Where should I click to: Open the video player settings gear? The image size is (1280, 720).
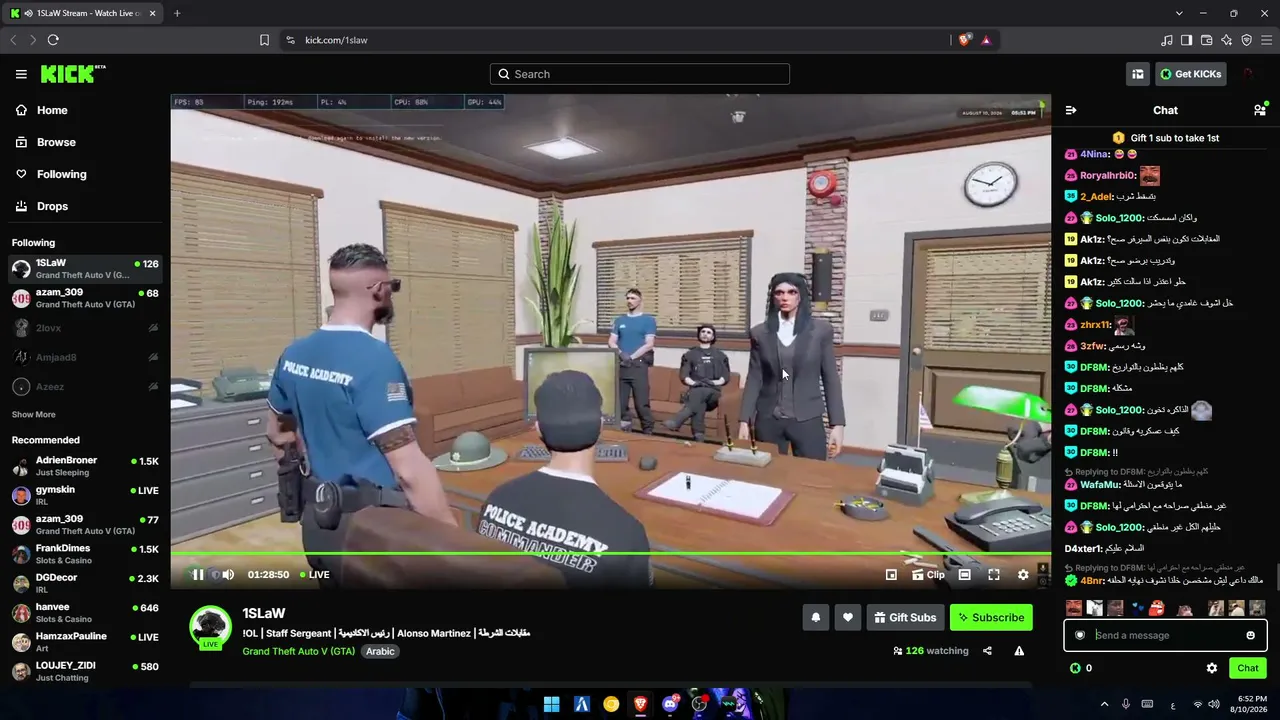click(1023, 575)
